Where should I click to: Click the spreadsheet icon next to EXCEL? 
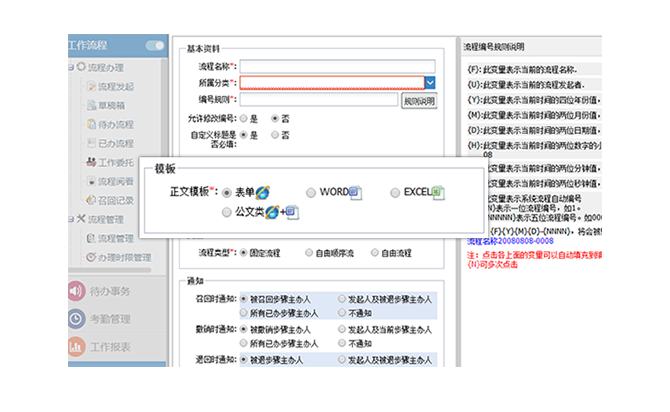click(x=438, y=192)
